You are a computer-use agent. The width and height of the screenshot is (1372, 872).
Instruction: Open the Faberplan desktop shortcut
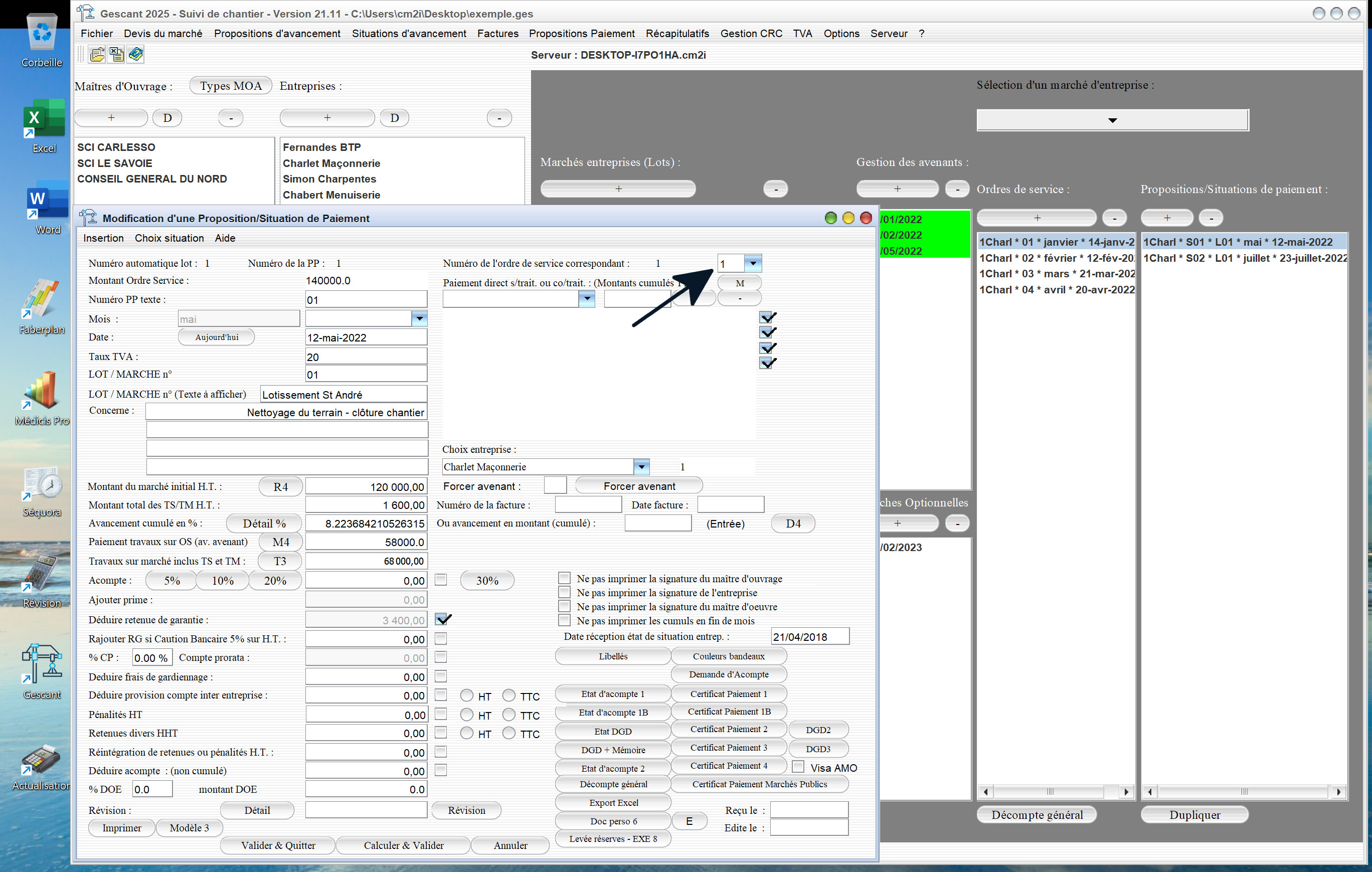coord(42,306)
